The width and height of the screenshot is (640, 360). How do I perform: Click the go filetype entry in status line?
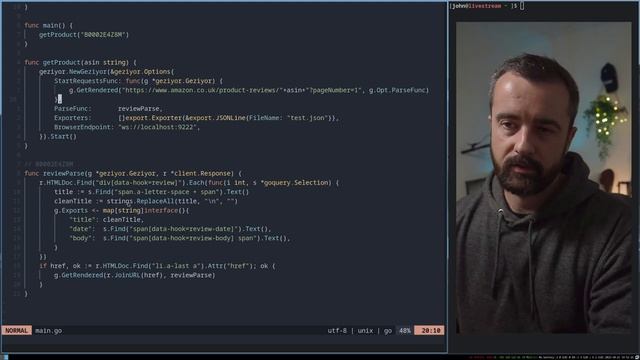tap(388, 331)
